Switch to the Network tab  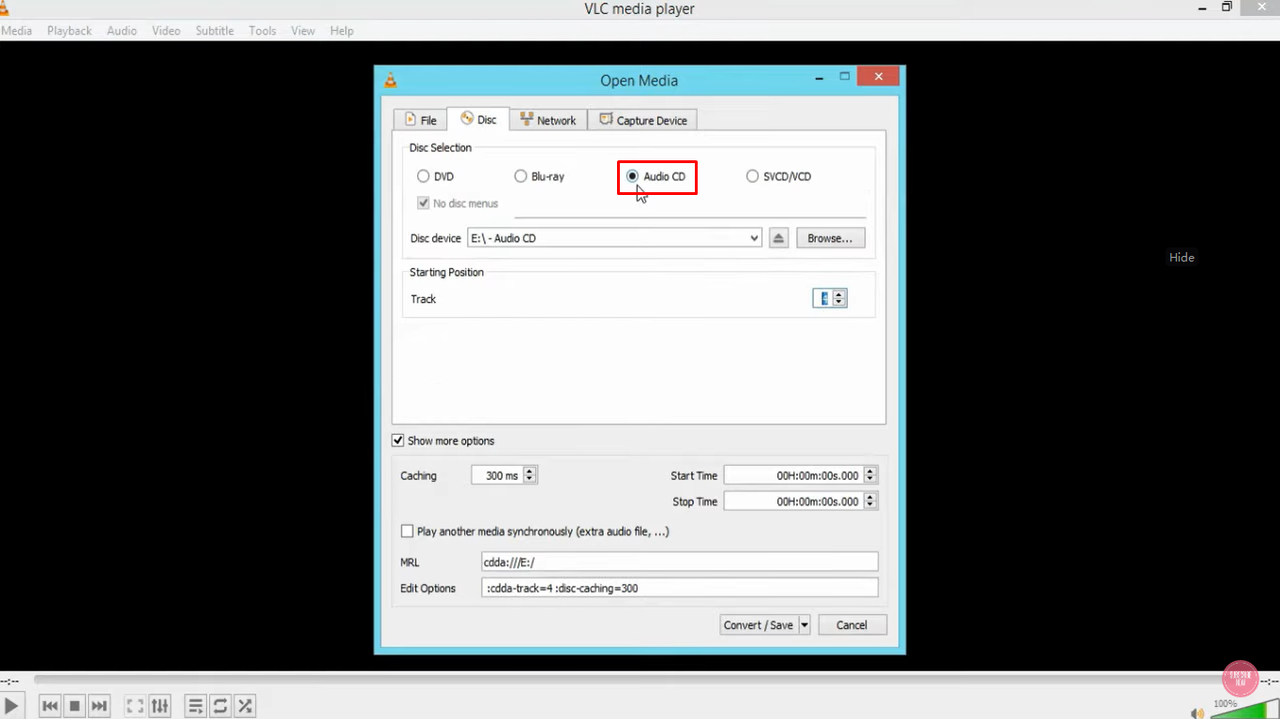(x=548, y=120)
